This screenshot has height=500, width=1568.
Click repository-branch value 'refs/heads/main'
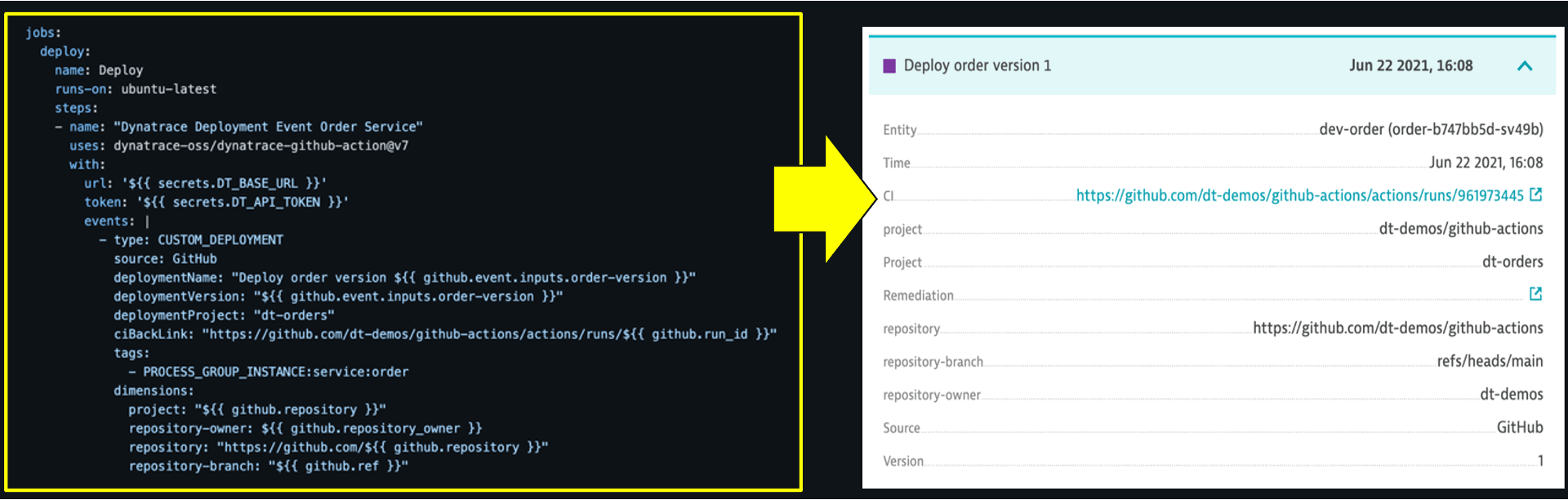(x=1490, y=361)
